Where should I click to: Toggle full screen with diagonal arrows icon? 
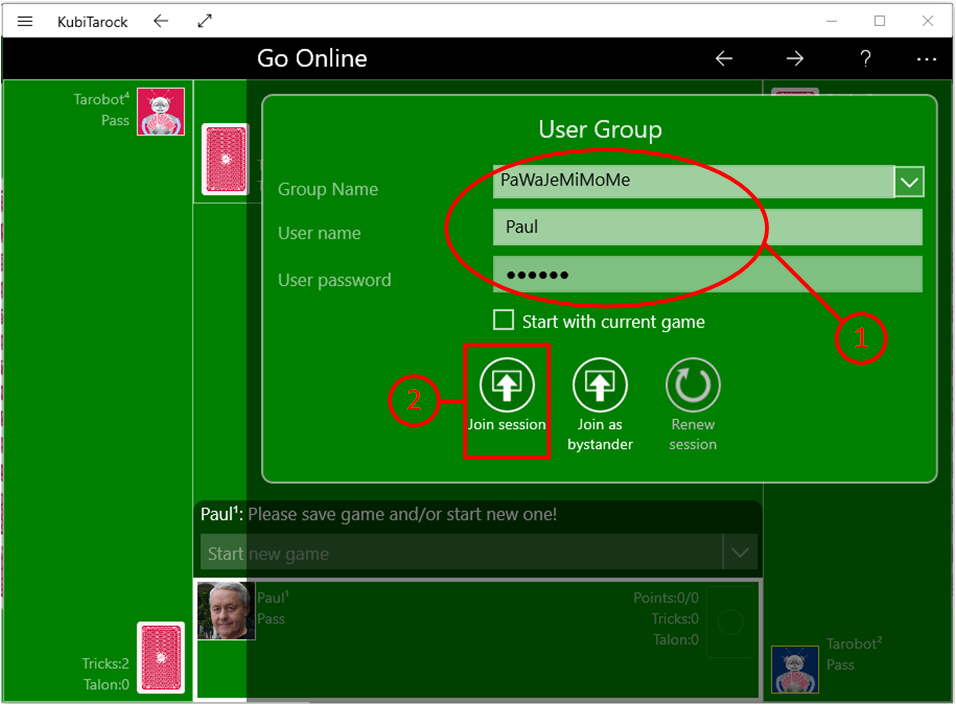[205, 21]
